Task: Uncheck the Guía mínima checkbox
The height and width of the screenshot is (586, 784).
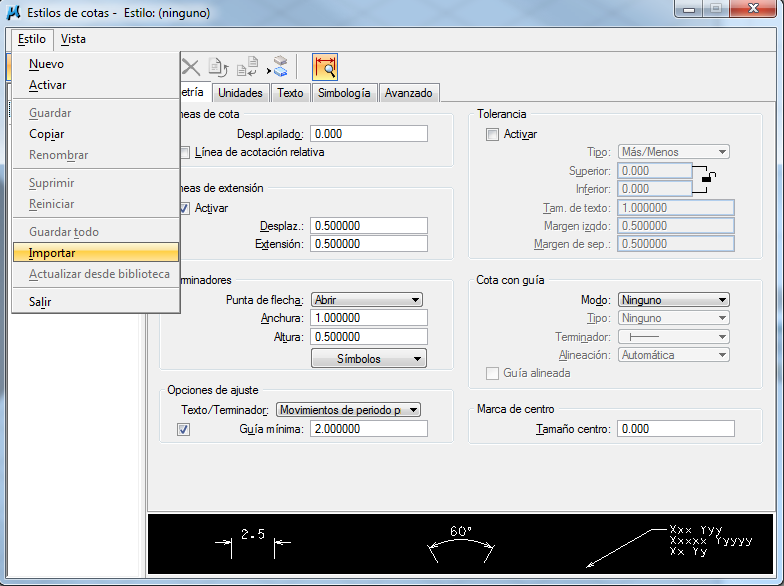Action: coord(183,429)
